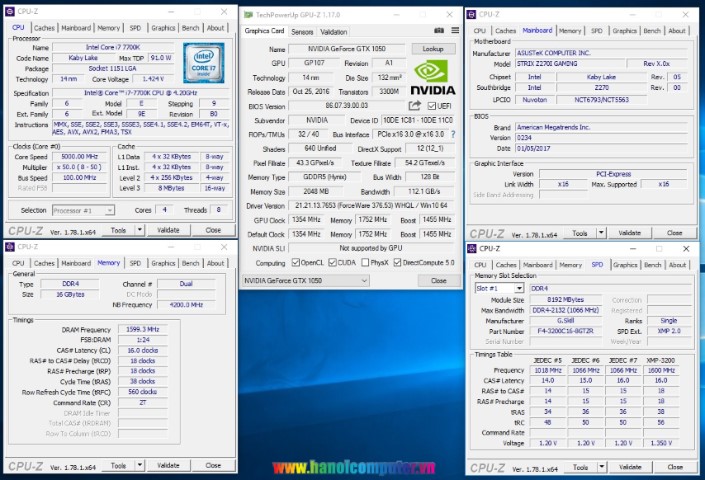The height and width of the screenshot is (480, 705).
Task: Click the GPU-Z Name field GTX 1050
Action: coord(347,49)
